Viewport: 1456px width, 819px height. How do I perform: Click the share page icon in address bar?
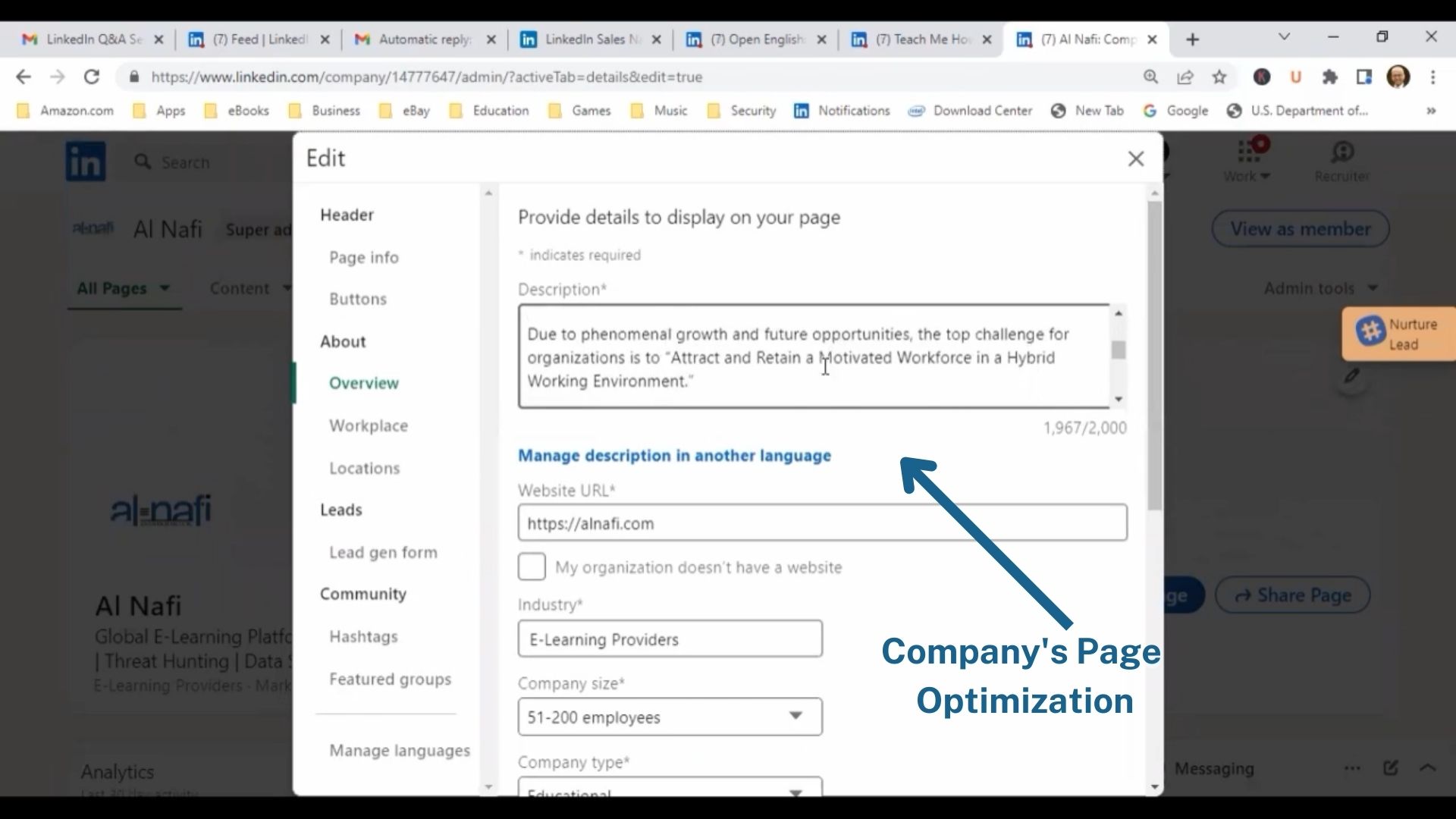click(1185, 77)
